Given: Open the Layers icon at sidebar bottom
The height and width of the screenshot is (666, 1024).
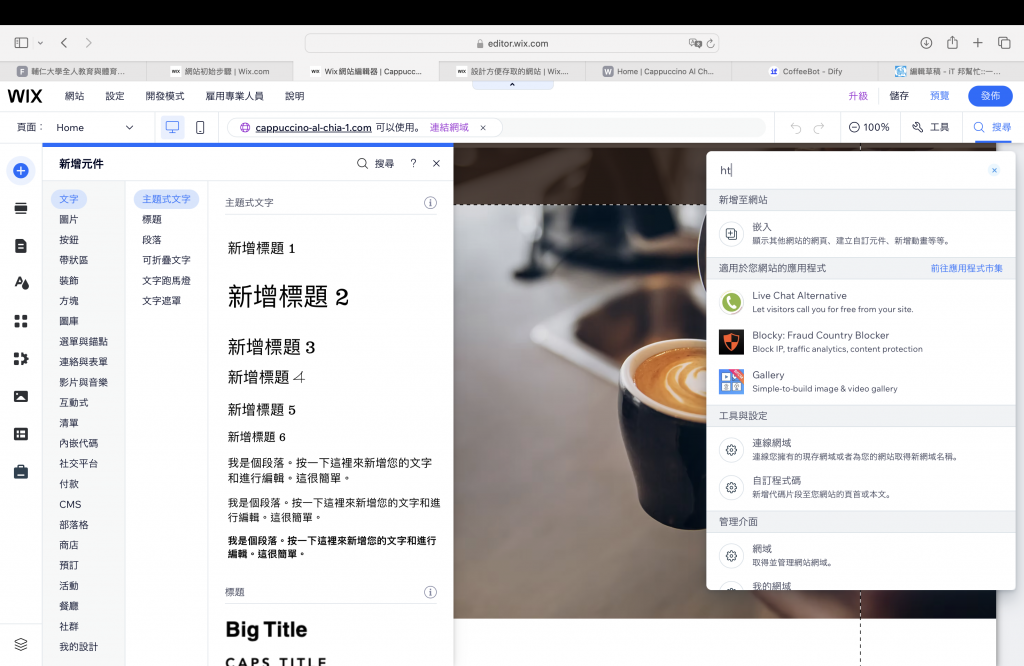Looking at the screenshot, I should (x=21, y=644).
